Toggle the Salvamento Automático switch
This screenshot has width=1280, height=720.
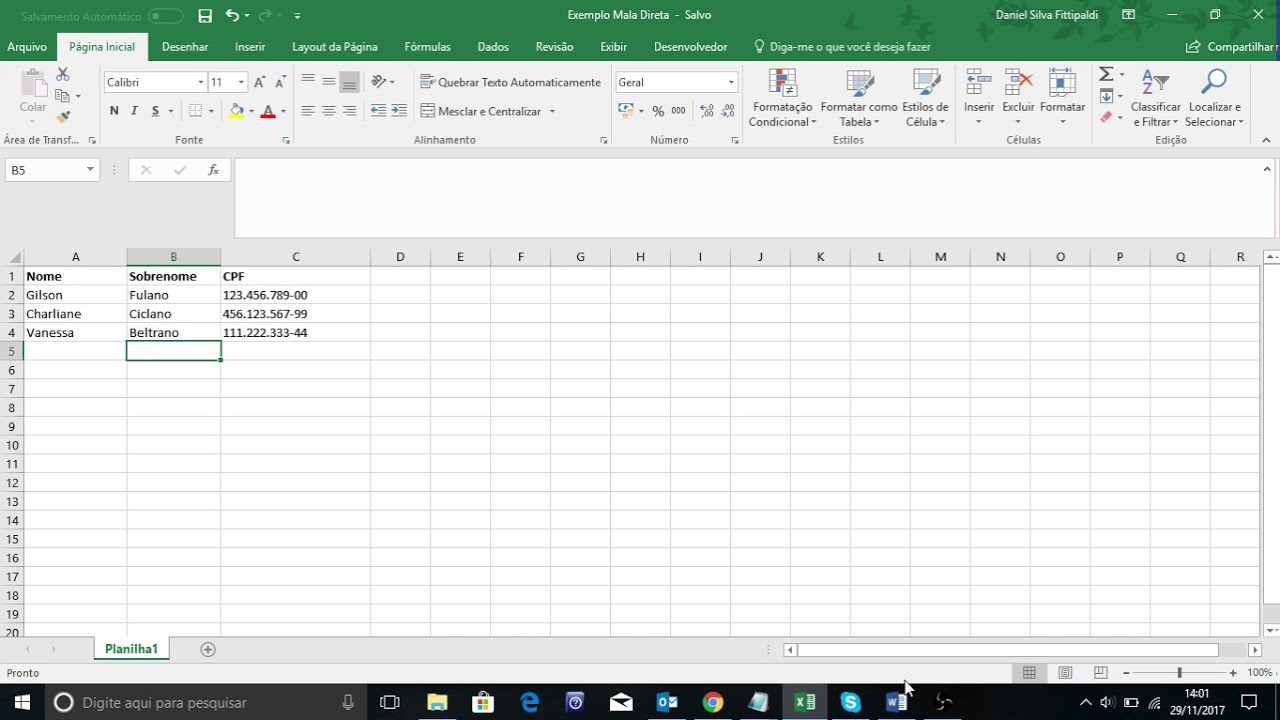[165, 16]
